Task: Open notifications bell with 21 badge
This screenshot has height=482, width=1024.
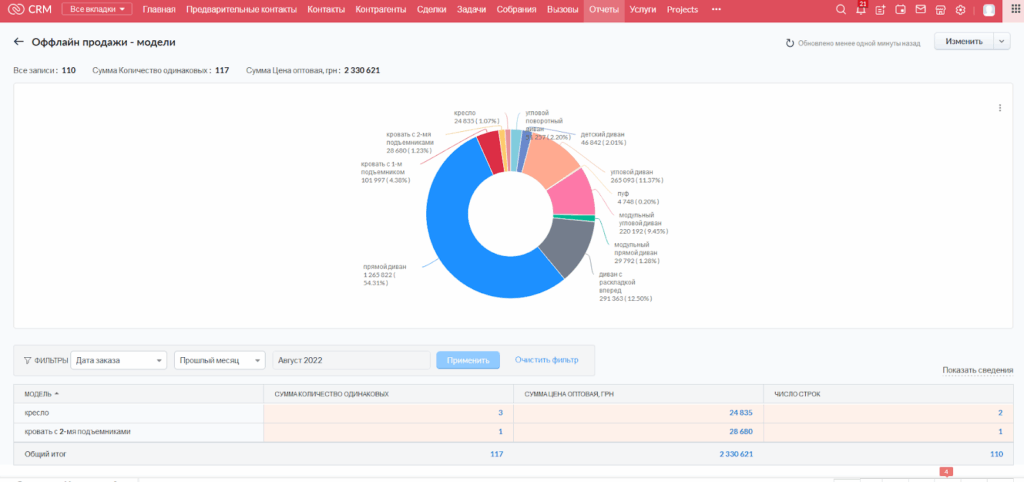Action: click(x=860, y=10)
